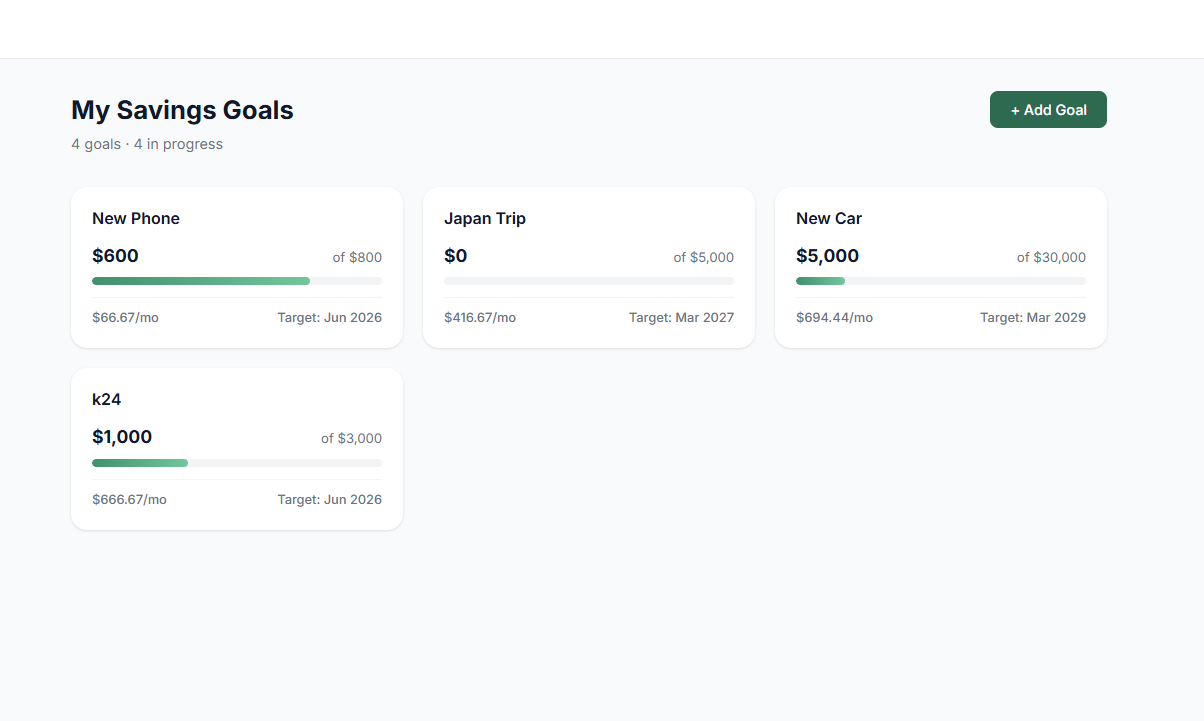1204x721 pixels.
Task: Click the $694.44/mo rate on New Car
Action: (834, 317)
